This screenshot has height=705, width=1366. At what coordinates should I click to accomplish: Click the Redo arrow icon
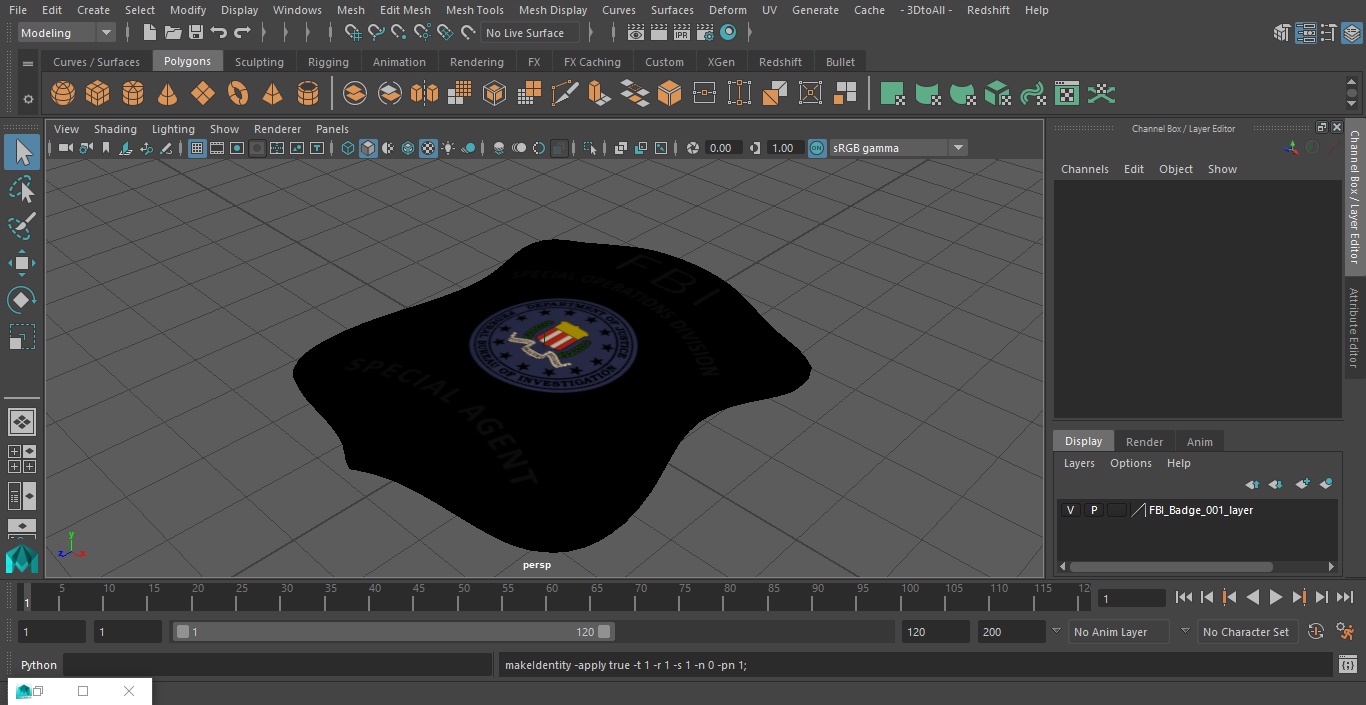(242, 33)
